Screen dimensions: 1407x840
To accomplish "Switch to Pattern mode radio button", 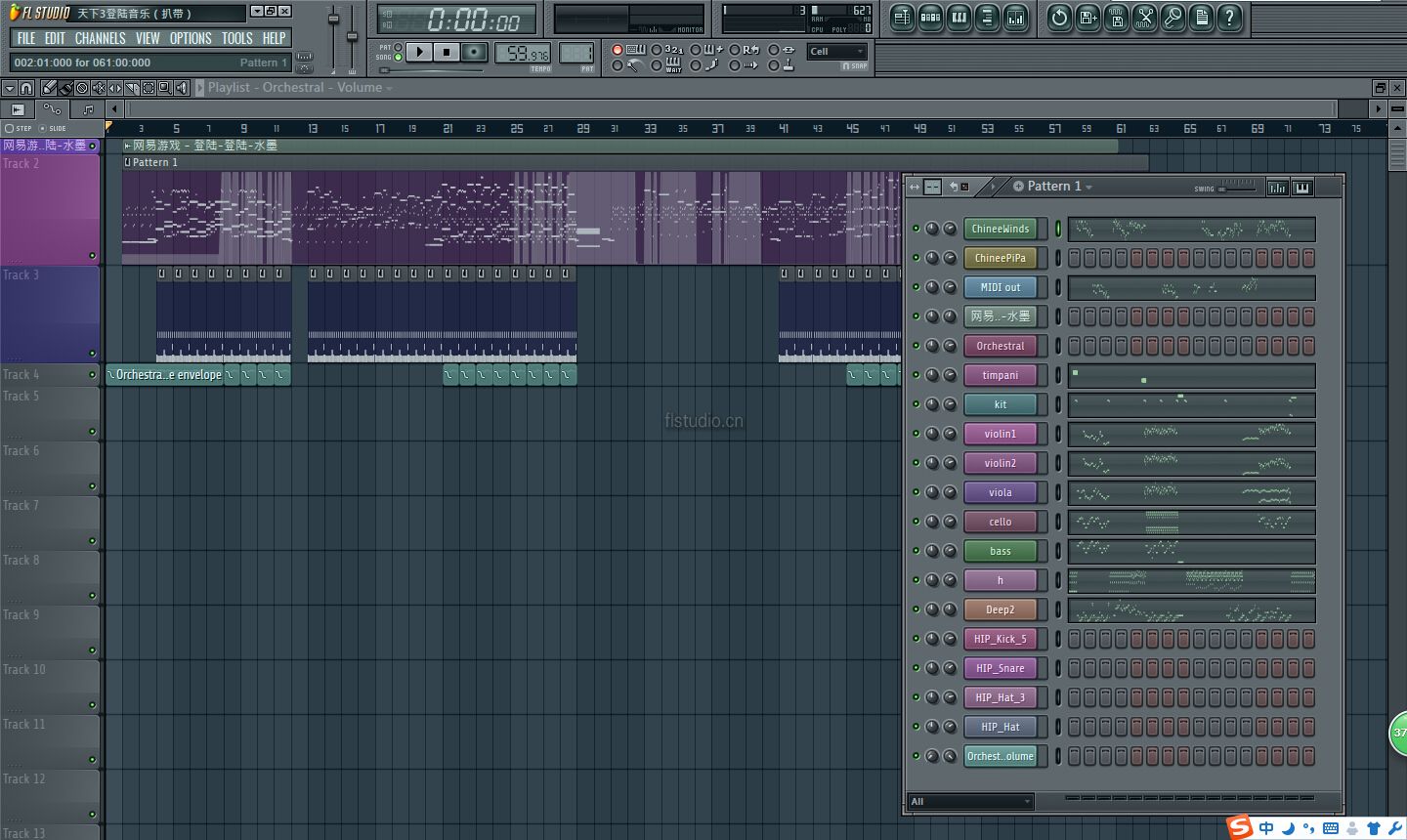I will 398,47.
